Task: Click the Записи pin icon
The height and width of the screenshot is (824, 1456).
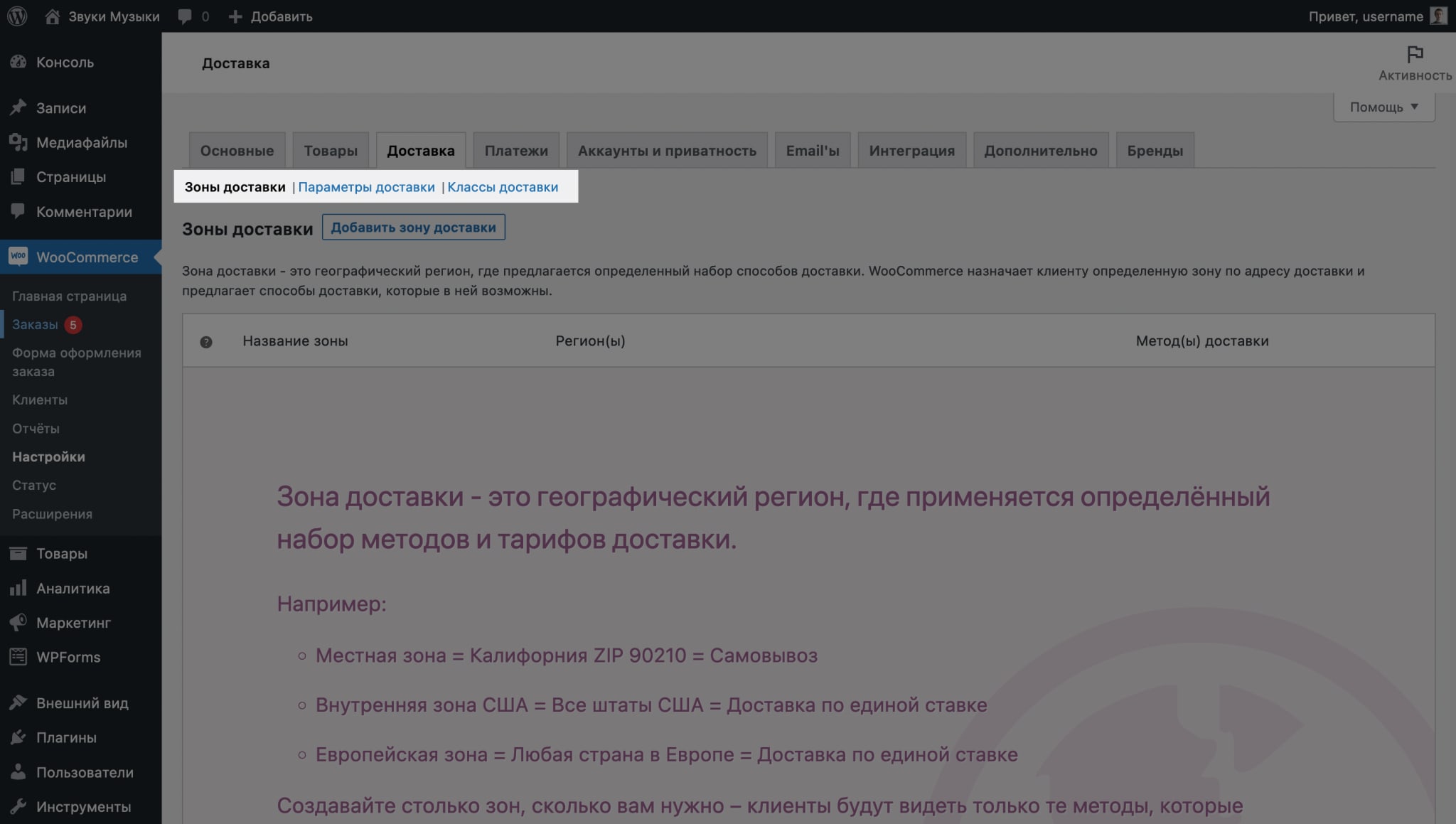Action: coord(18,107)
